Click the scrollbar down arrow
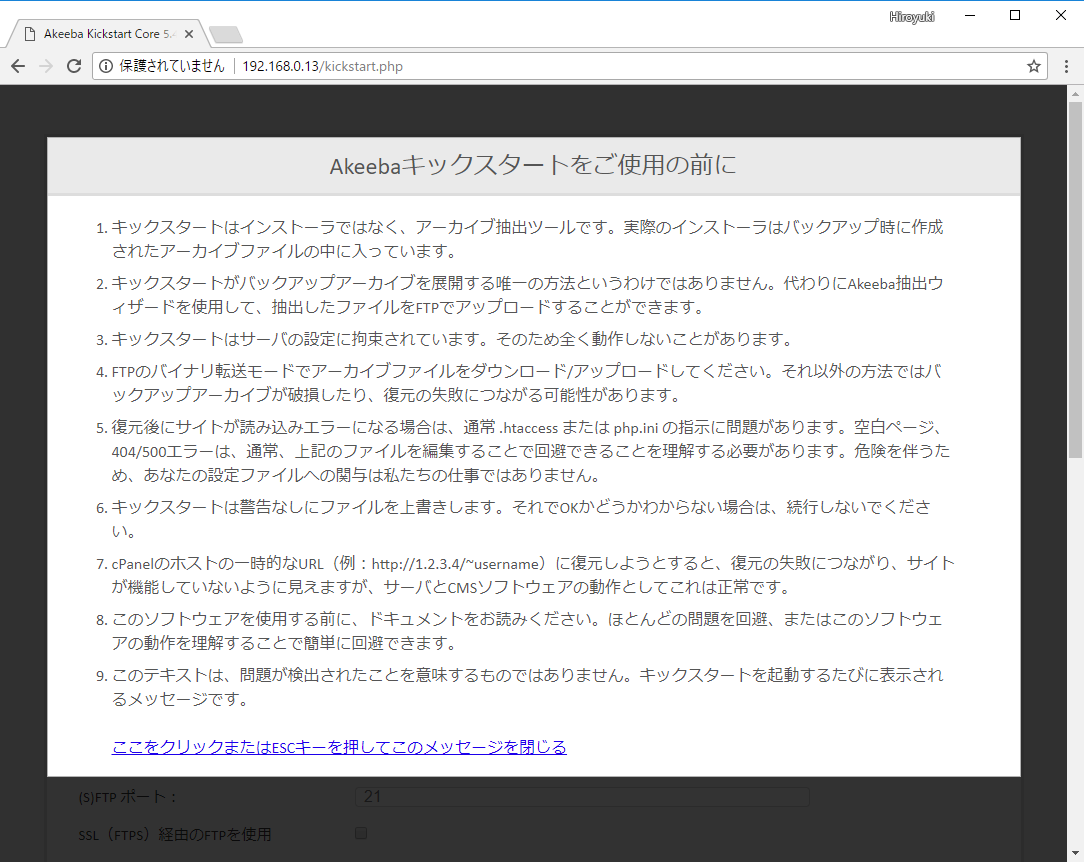1084x862 pixels. (x=1075, y=854)
